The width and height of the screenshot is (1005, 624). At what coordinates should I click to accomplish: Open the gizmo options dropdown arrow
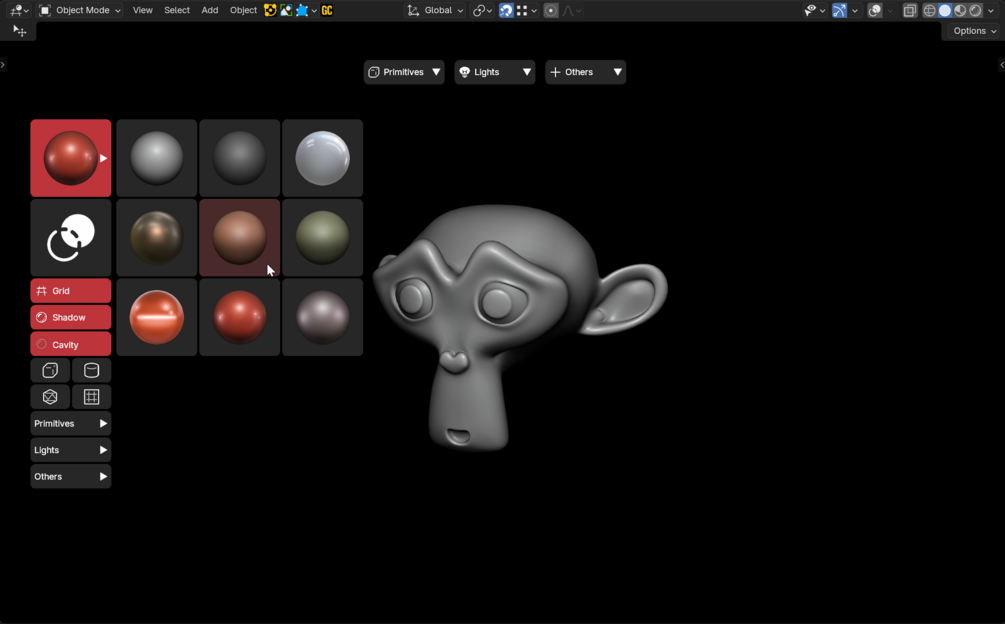pyautogui.click(x=854, y=11)
